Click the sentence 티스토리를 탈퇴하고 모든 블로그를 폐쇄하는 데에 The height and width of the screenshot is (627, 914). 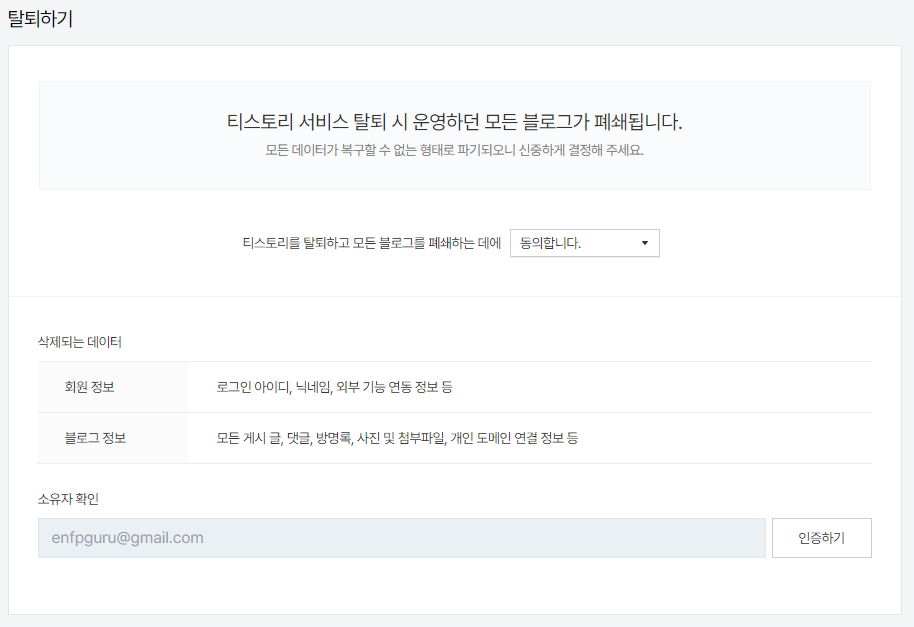point(372,243)
